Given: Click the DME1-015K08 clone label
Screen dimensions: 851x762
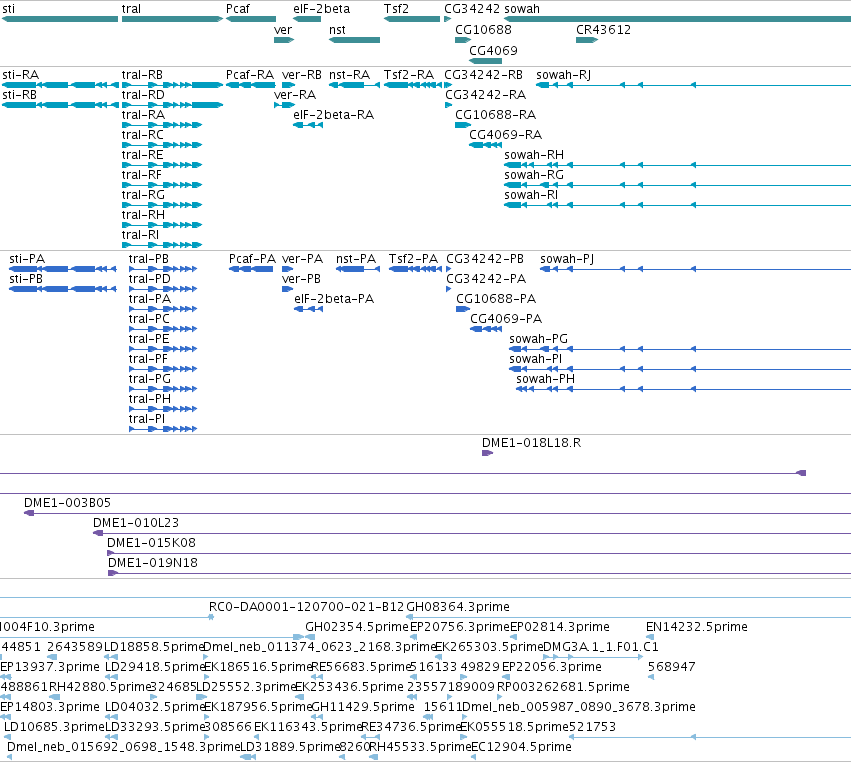Looking at the screenshot, I should (x=151, y=543).
